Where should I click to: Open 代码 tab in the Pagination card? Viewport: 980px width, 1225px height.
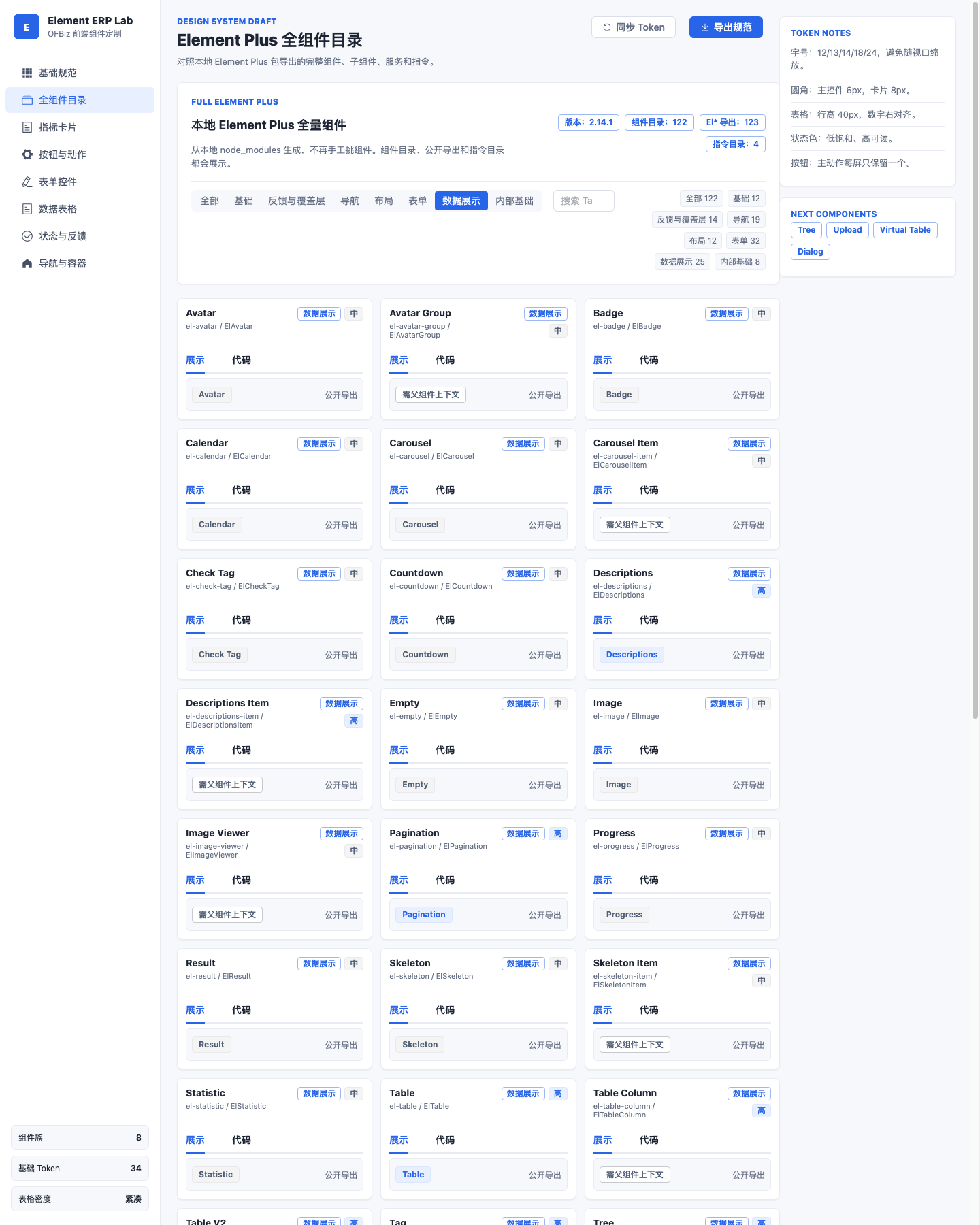pos(445,880)
